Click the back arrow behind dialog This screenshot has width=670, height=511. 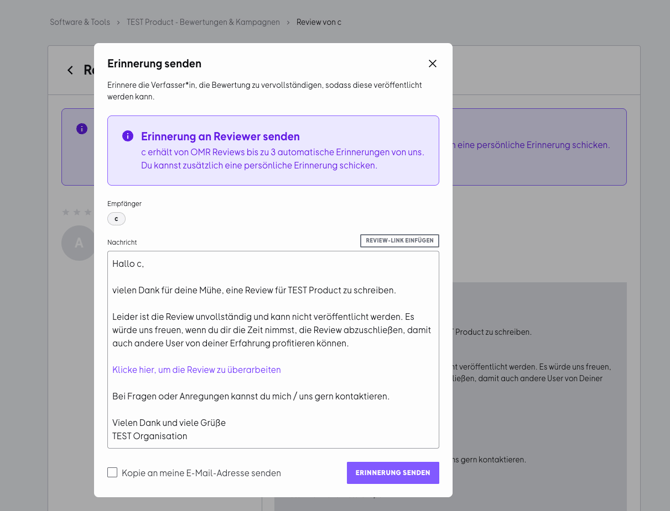[x=70, y=70]
